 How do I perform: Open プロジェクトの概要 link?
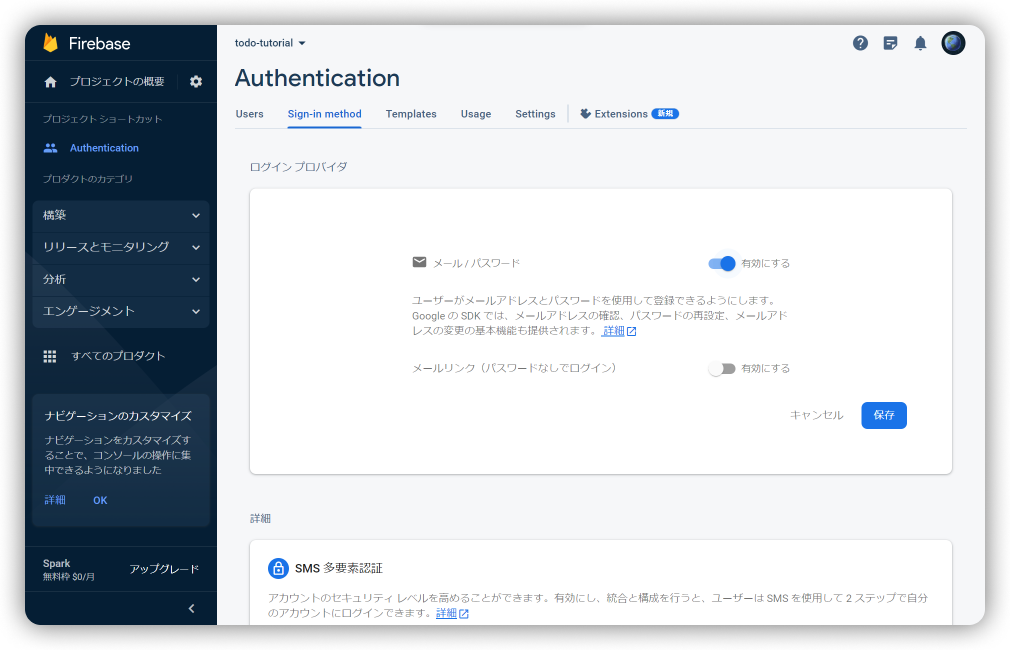point(117,82)
